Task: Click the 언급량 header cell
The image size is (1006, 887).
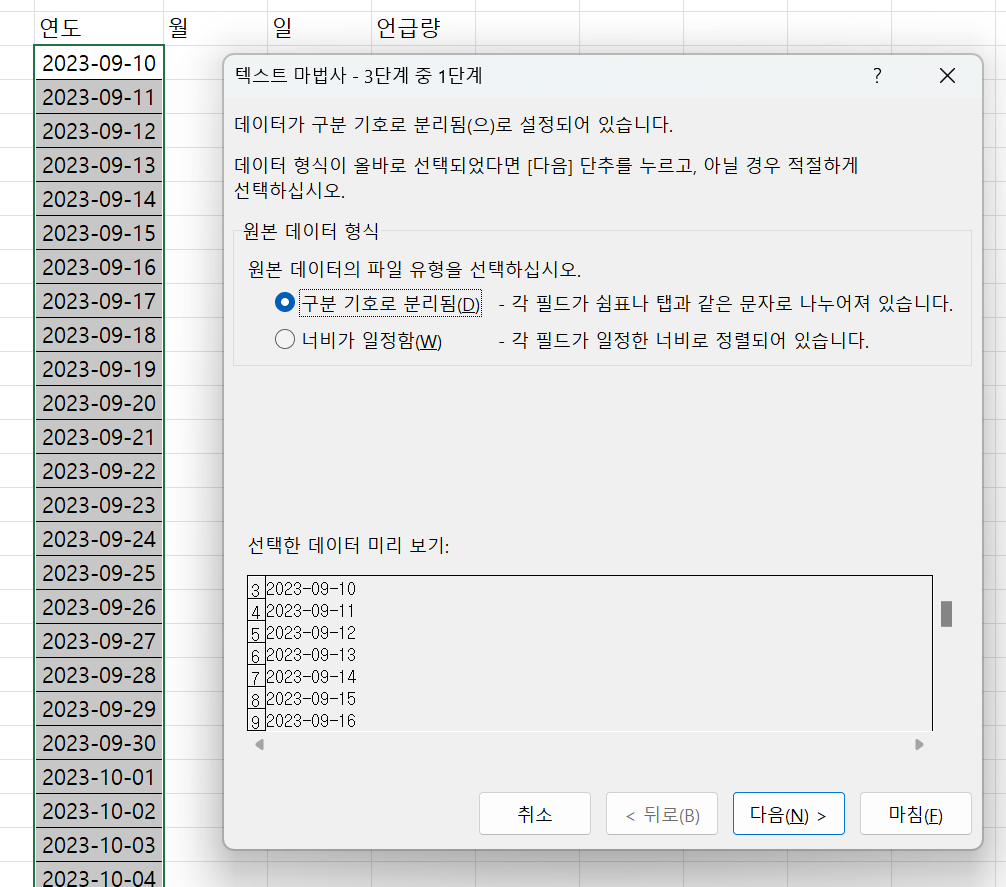Action: click(x=423, y=28)
